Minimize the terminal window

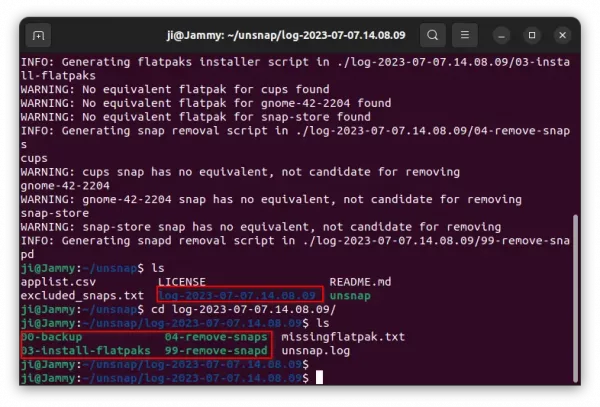tap(501, 36)
